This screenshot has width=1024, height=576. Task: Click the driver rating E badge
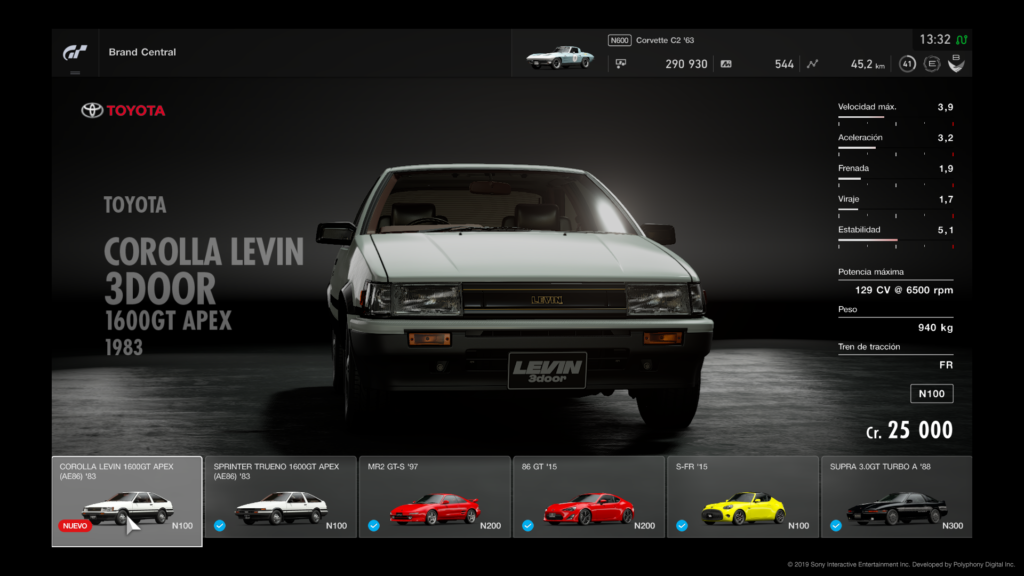[932, 64]
